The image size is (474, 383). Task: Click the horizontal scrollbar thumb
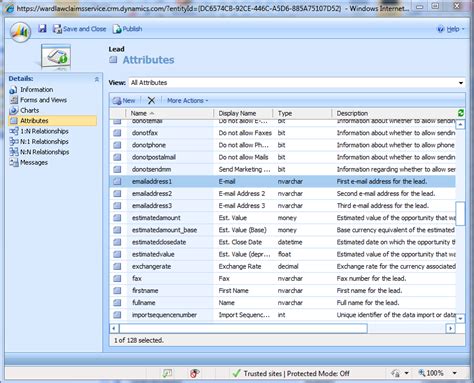click(243, 328)
